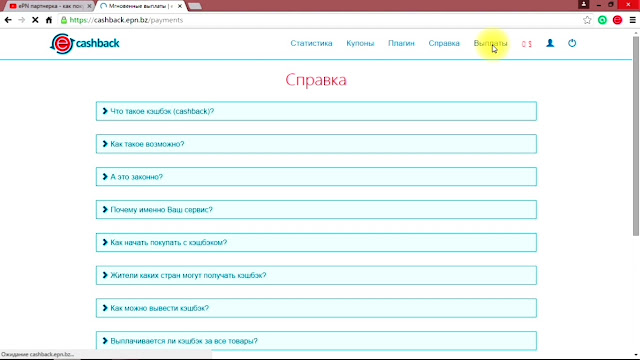Open green circular extension icon
Screen dimensions: 640x360
point(602,20)
